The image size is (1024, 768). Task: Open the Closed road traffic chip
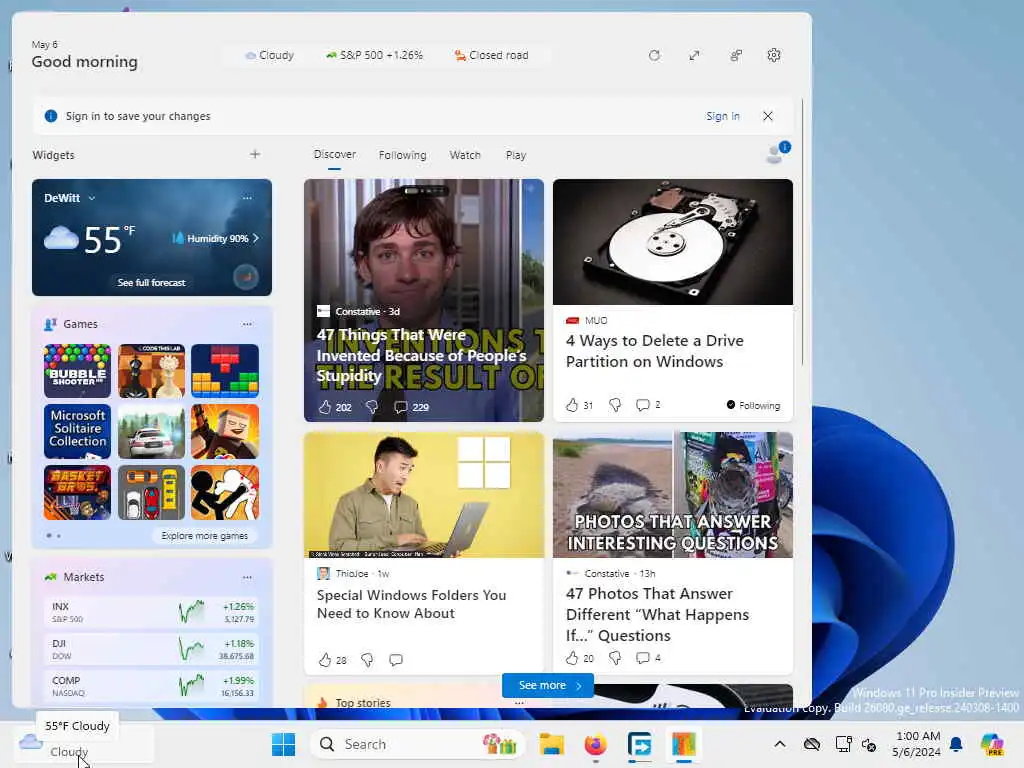click(491, 56)
